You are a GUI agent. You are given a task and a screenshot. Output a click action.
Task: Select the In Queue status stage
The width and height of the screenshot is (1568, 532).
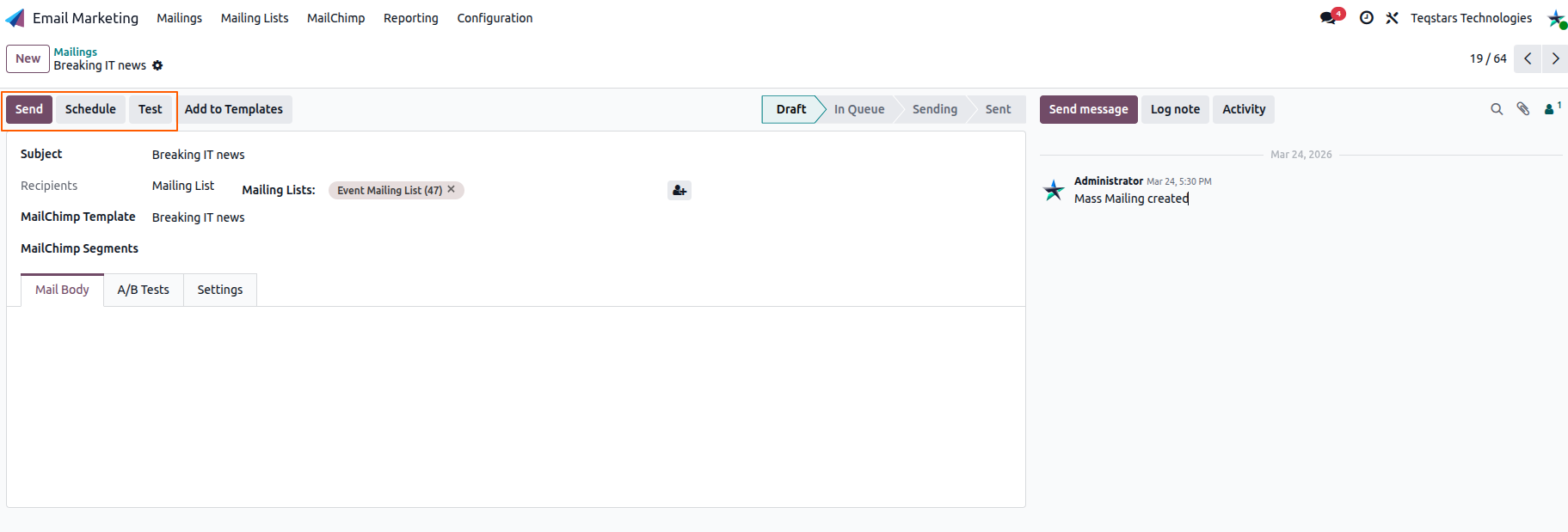859,109
